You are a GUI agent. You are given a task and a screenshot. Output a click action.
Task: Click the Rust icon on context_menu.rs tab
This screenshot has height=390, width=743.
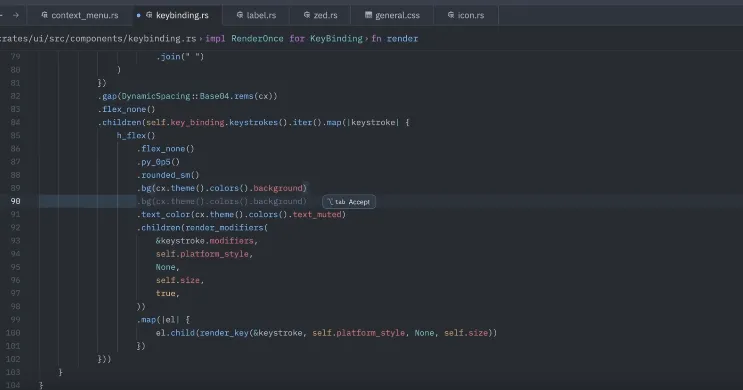[x=45, y=15]
